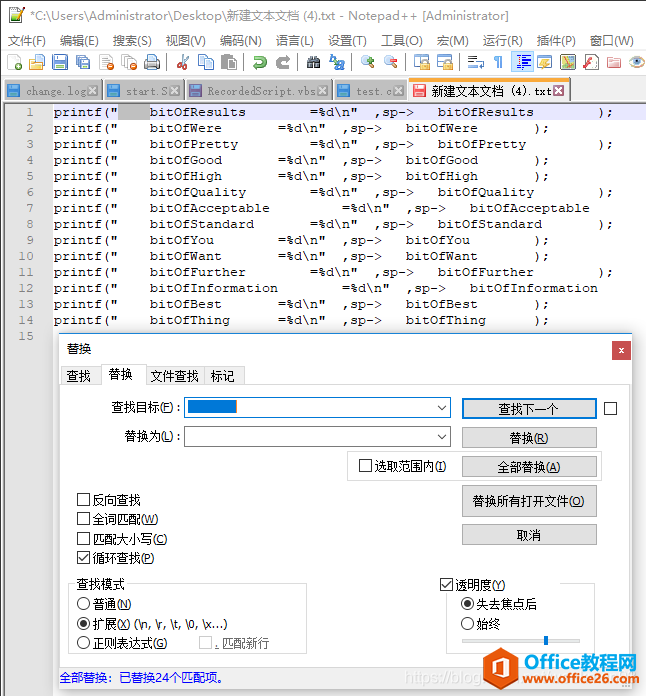Click the Zoom In toolbar icon
646x696 pixels.
(x=368, y=62)
